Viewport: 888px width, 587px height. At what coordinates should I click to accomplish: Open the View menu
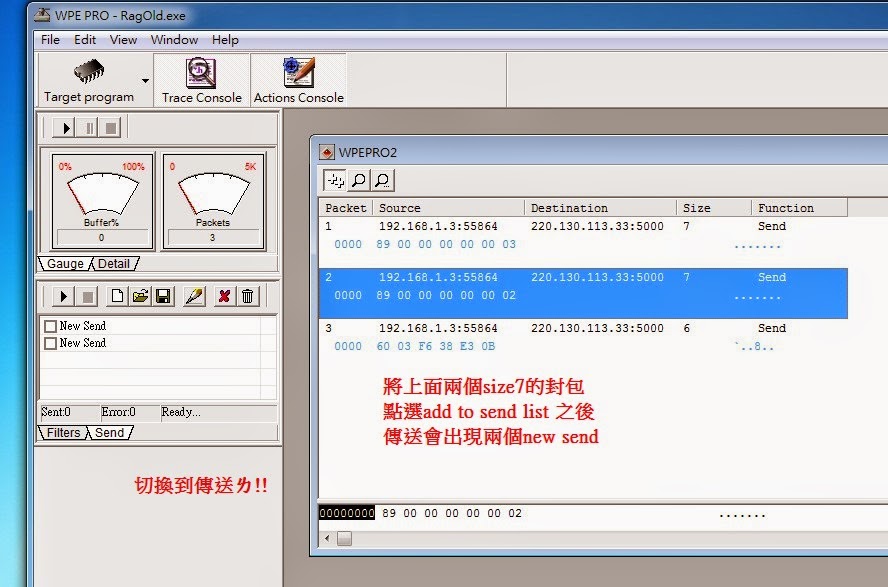pyautogui.click(x=123, y=40)
